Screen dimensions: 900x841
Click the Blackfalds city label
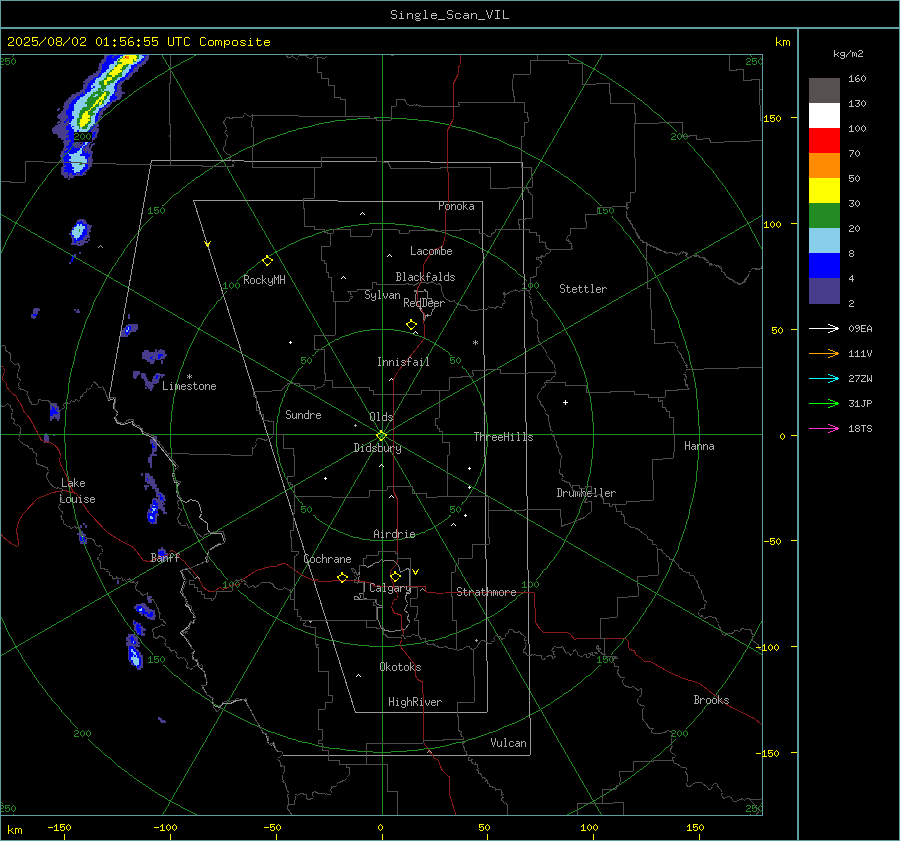coord(425,277)
